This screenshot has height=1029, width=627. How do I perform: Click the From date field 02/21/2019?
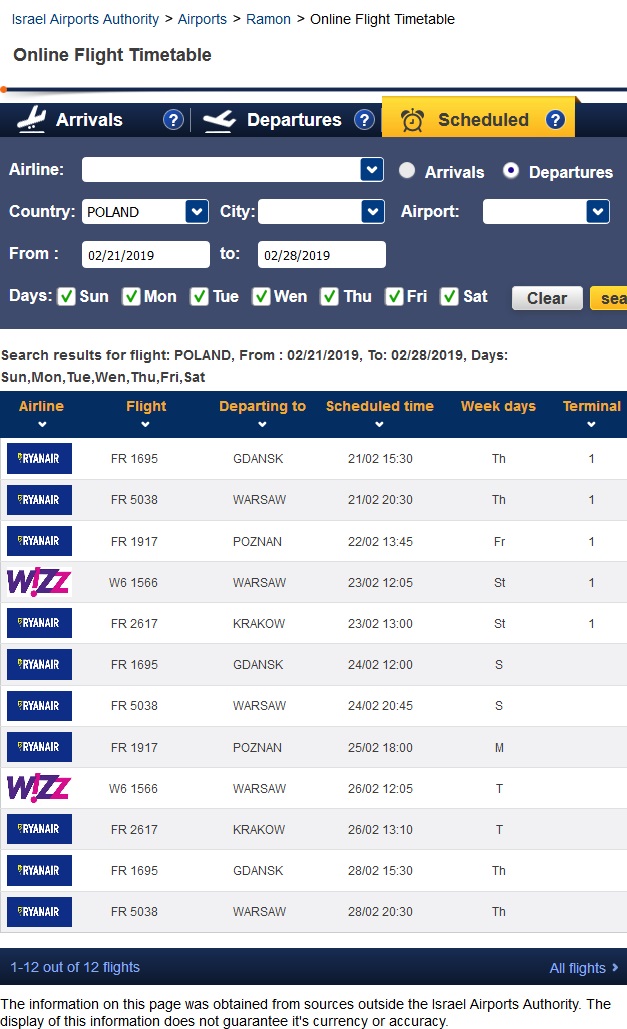[x=145, y=255]
